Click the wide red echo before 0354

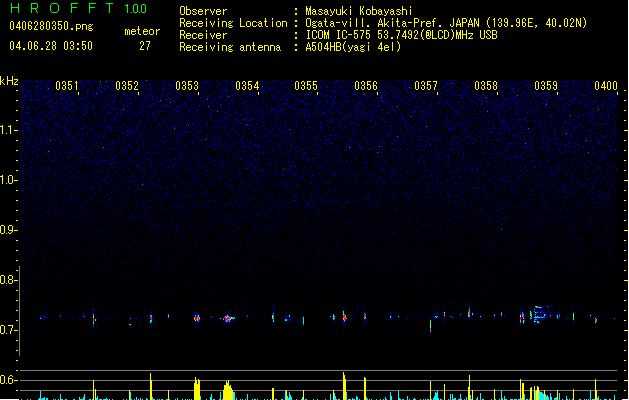(x=228, y=319)
